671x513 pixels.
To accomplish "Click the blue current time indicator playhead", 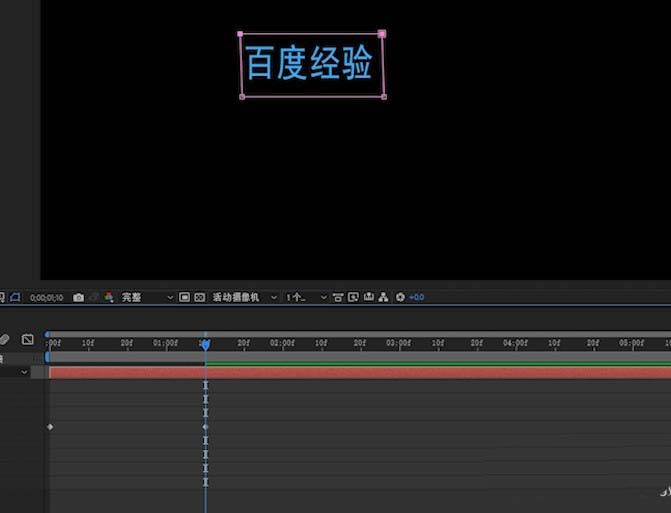I will pos(205,344).
